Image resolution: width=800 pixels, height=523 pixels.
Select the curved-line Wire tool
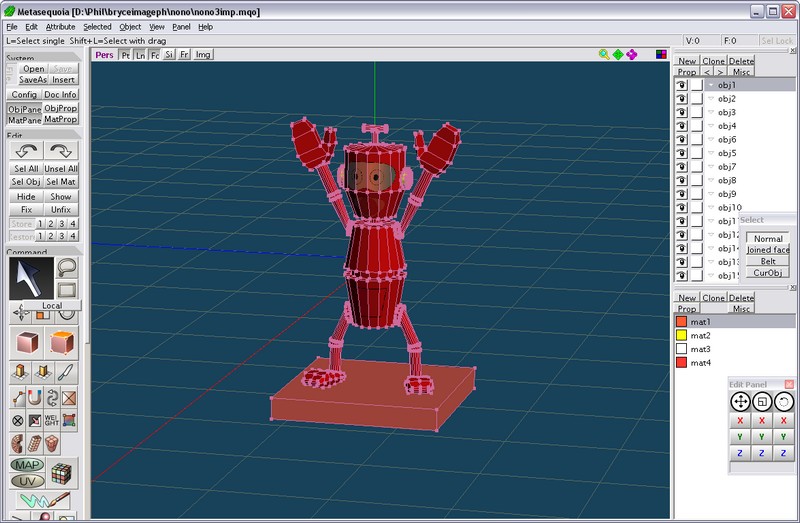[18, 397]
